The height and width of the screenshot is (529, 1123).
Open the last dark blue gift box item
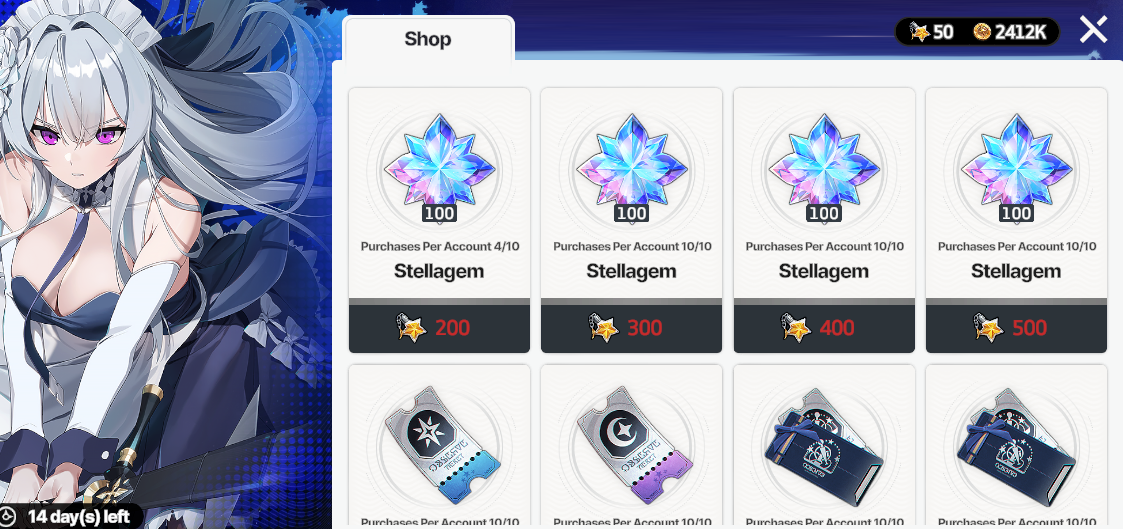click(x=1016, y=445)
